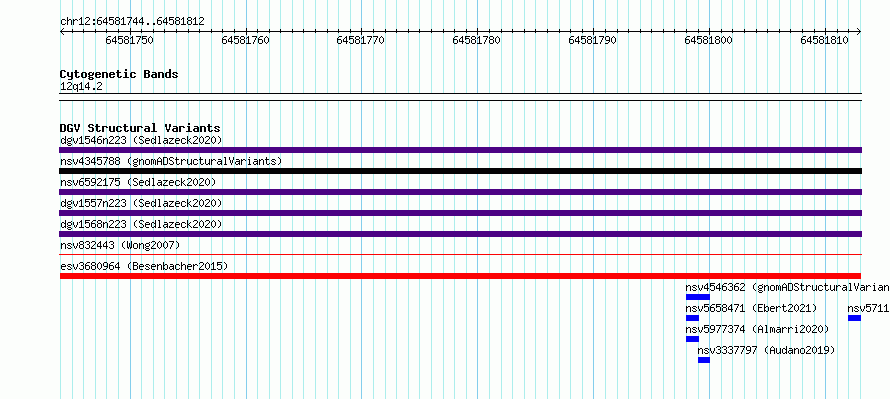The width and height of the screenshot is (890, 399).
Task: Open nsv5977374 (Almarri2020) label
Action: coord(757,329)
